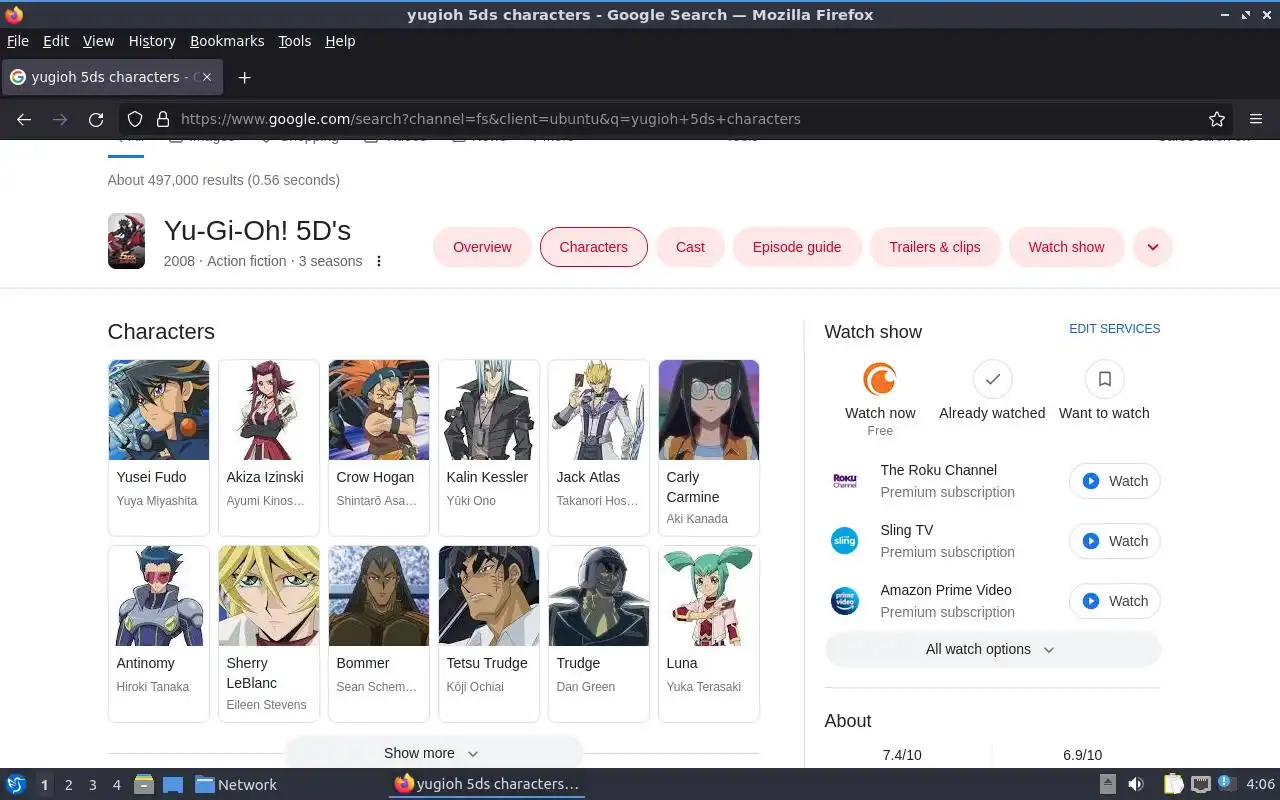This screenshot has height=800, width=1280.
Task: Select the Episode guide chip
Action: 797,247
